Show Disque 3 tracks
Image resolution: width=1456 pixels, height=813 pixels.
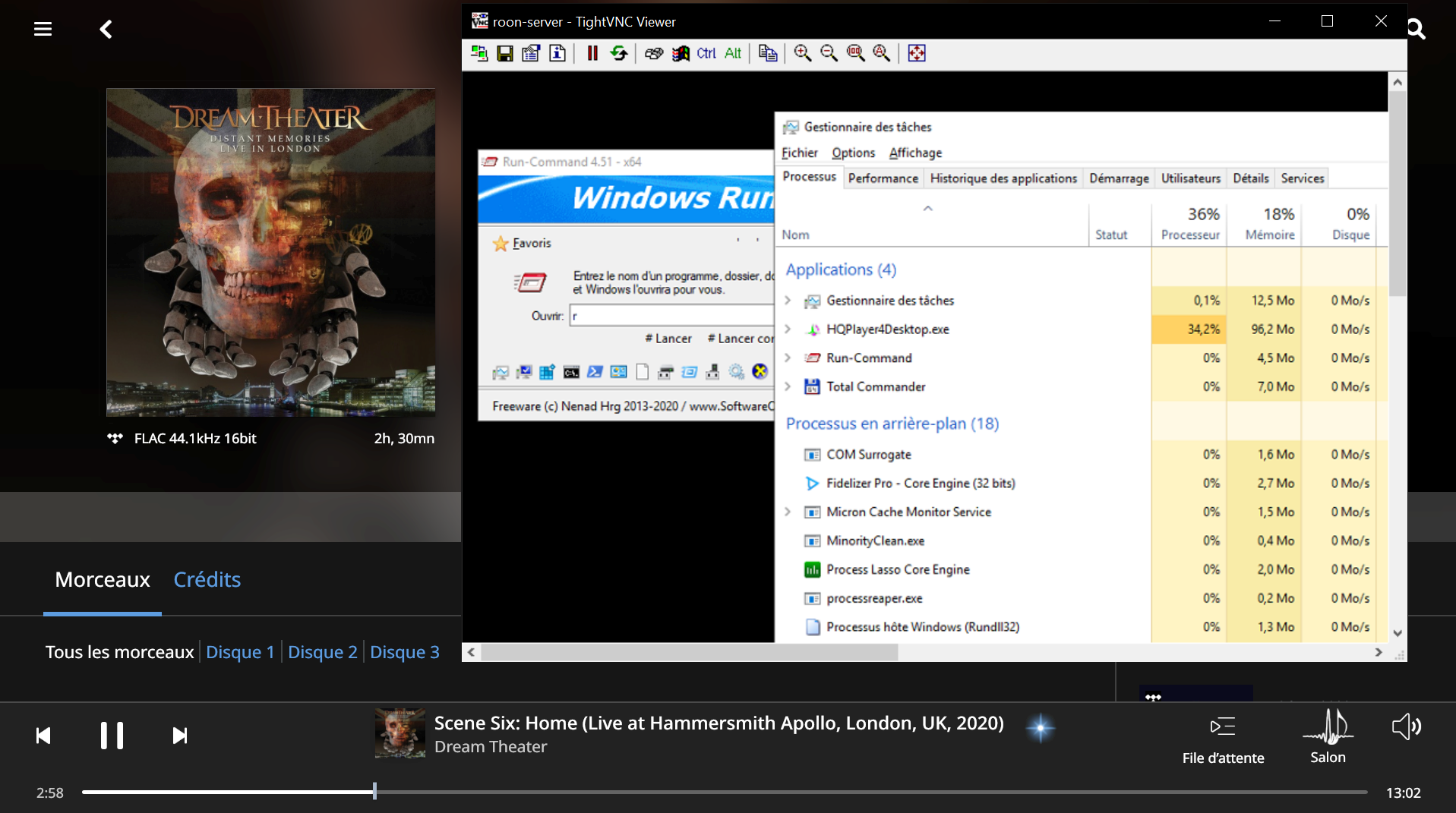point(404,652)
